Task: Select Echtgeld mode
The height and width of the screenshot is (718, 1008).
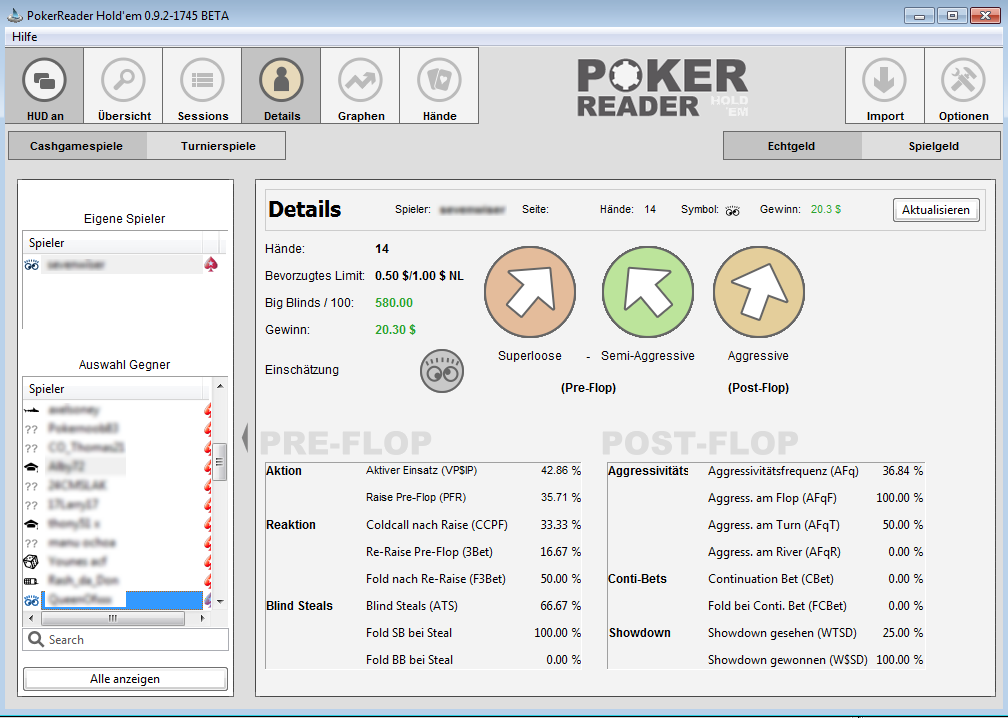Action: (x=791, y=146)
